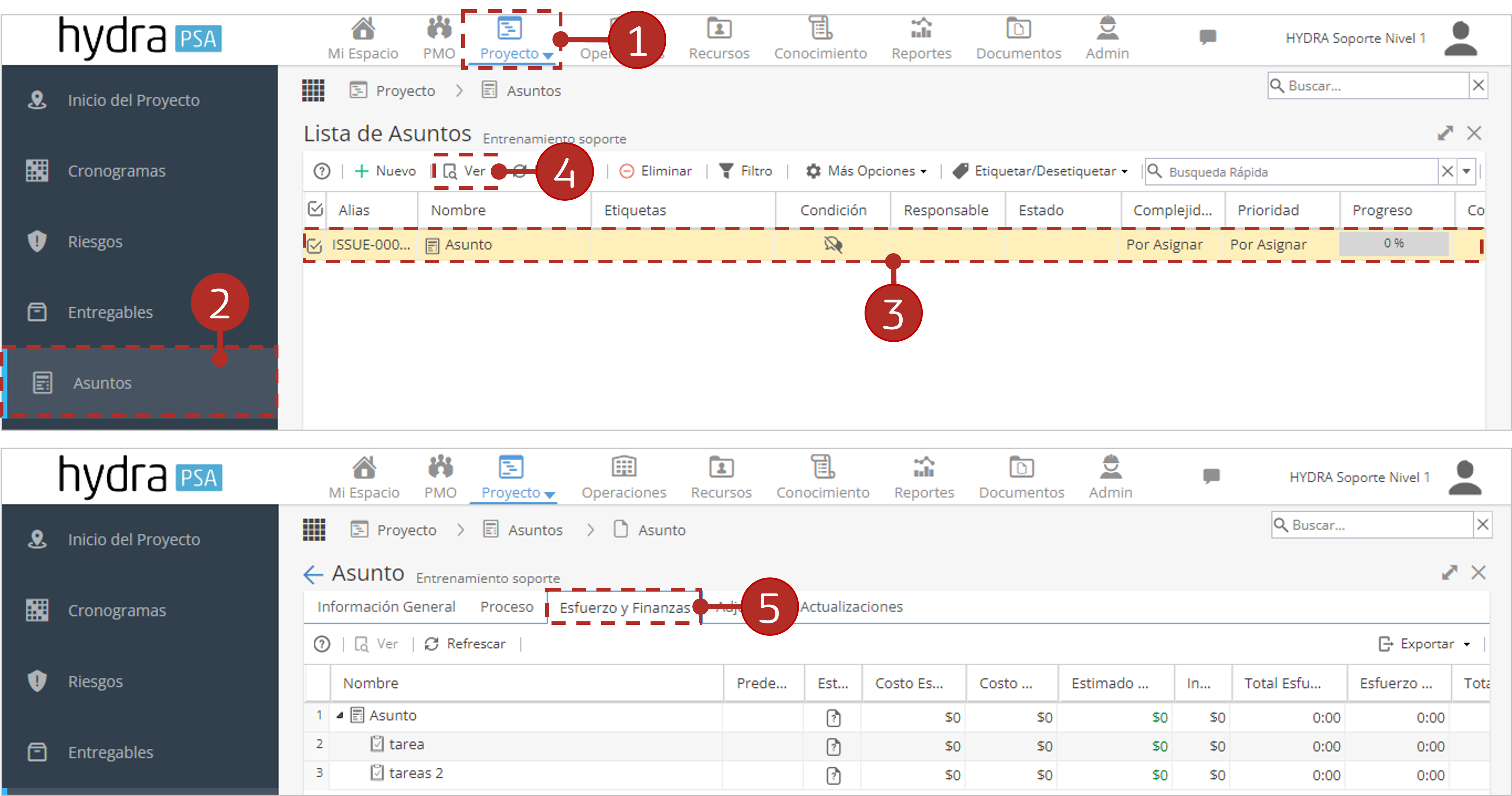Click Filtro button

click(x=746, y=171)
